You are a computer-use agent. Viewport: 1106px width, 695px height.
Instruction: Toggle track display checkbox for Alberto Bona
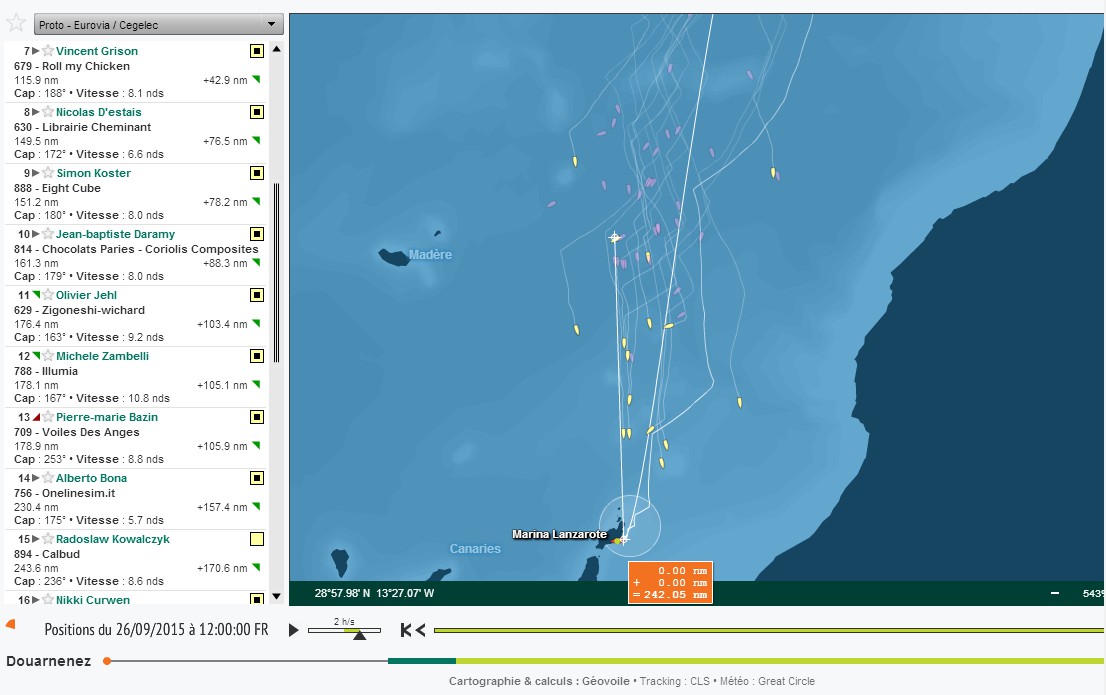[x=257, y=478]
